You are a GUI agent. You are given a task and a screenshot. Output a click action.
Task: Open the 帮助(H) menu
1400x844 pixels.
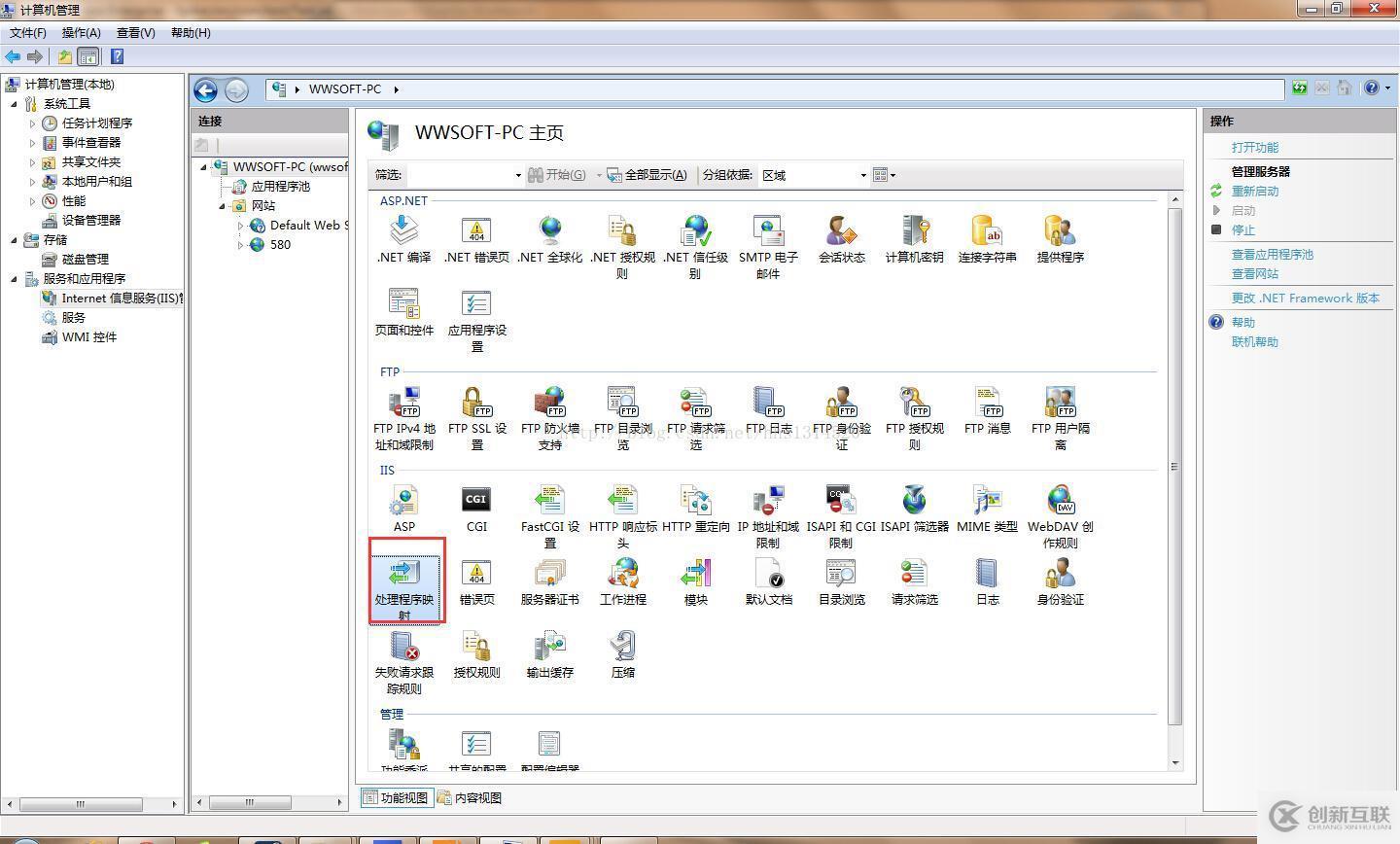click(191, 32)
